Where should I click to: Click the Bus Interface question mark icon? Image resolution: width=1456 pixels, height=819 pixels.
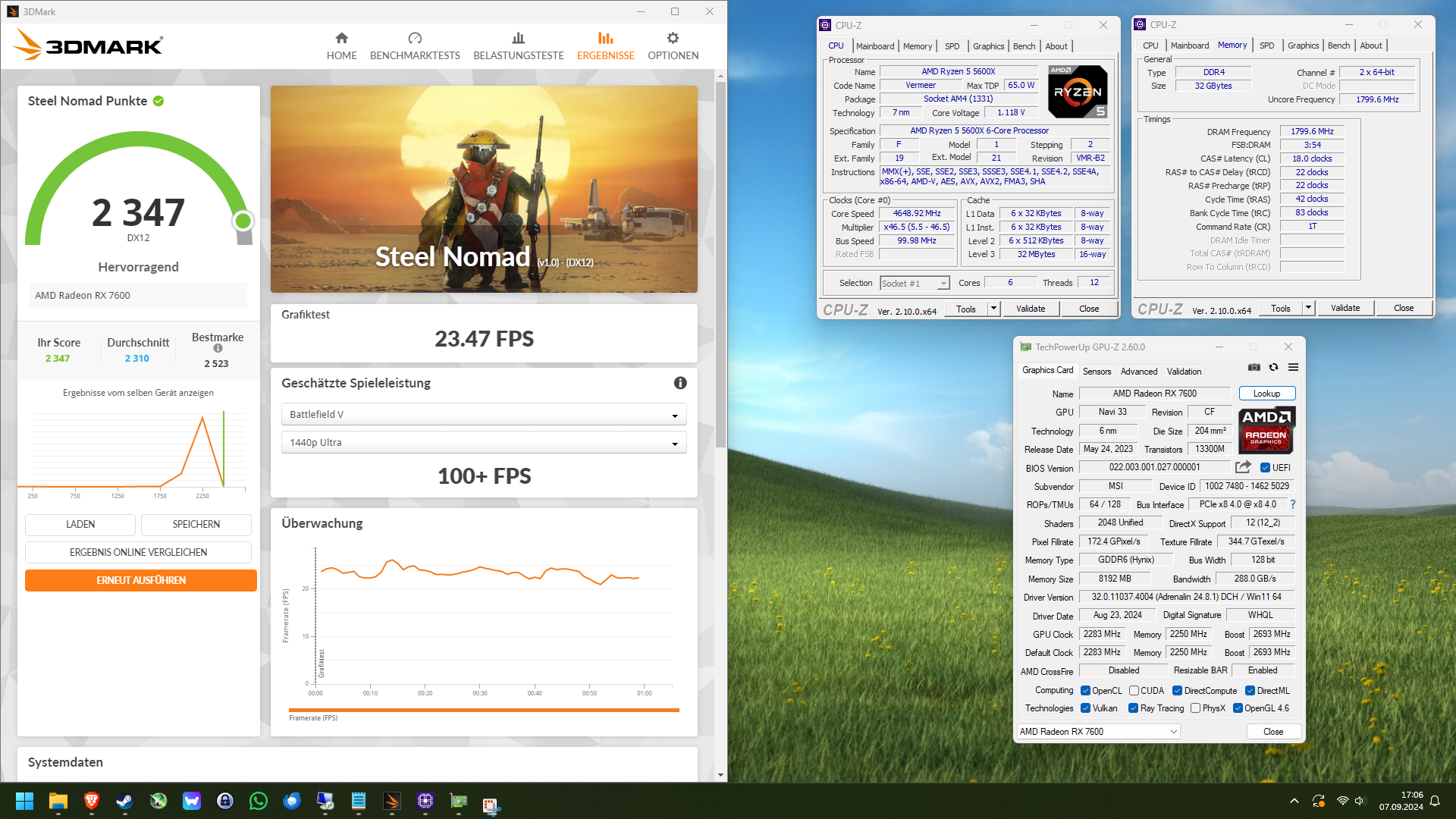(x=1293, y=504)
